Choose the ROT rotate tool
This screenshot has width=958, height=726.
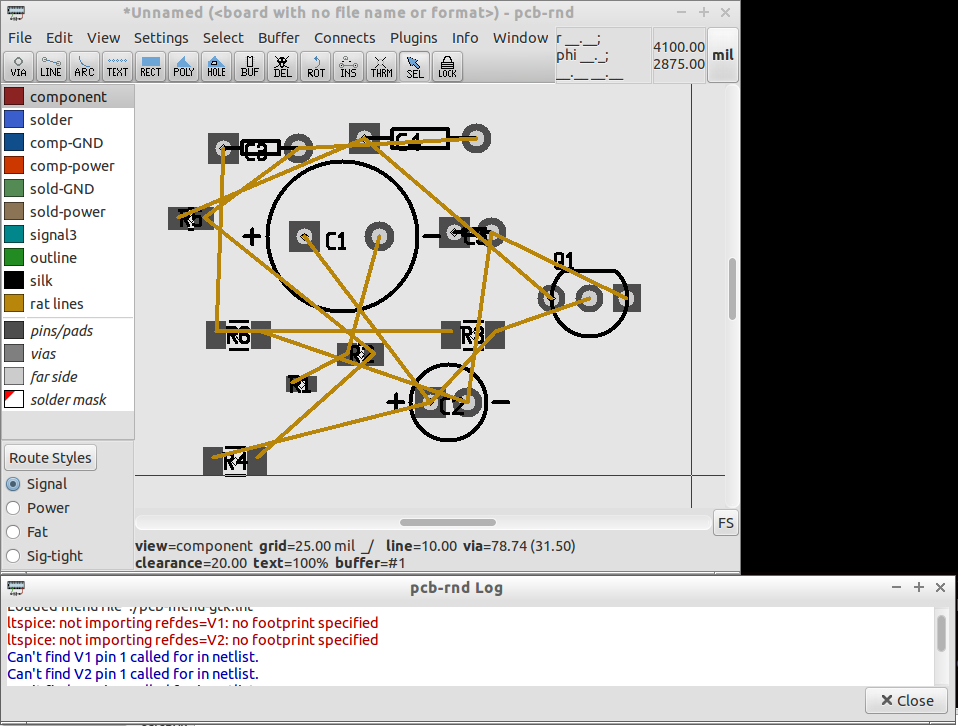point(315,66)
